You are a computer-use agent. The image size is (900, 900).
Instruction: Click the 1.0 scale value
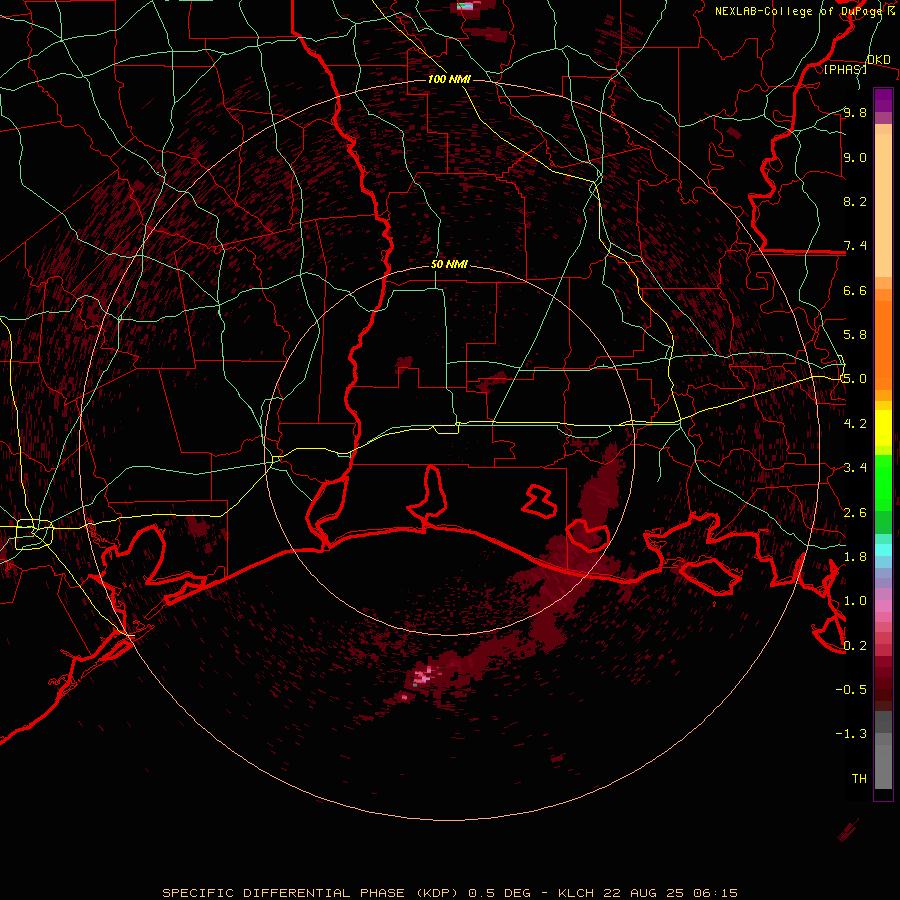(x=855, y=601)
